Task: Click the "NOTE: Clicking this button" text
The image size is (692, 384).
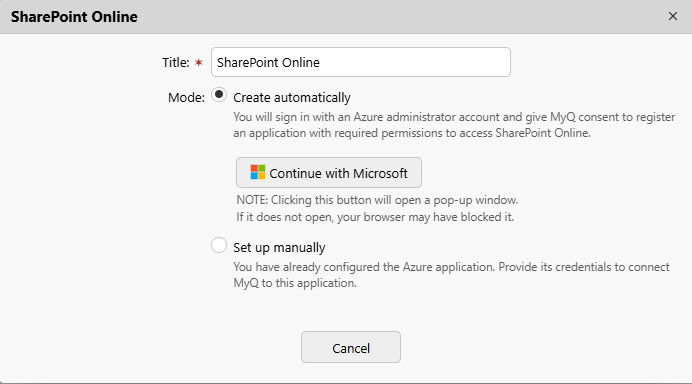Action: (377, 200)
